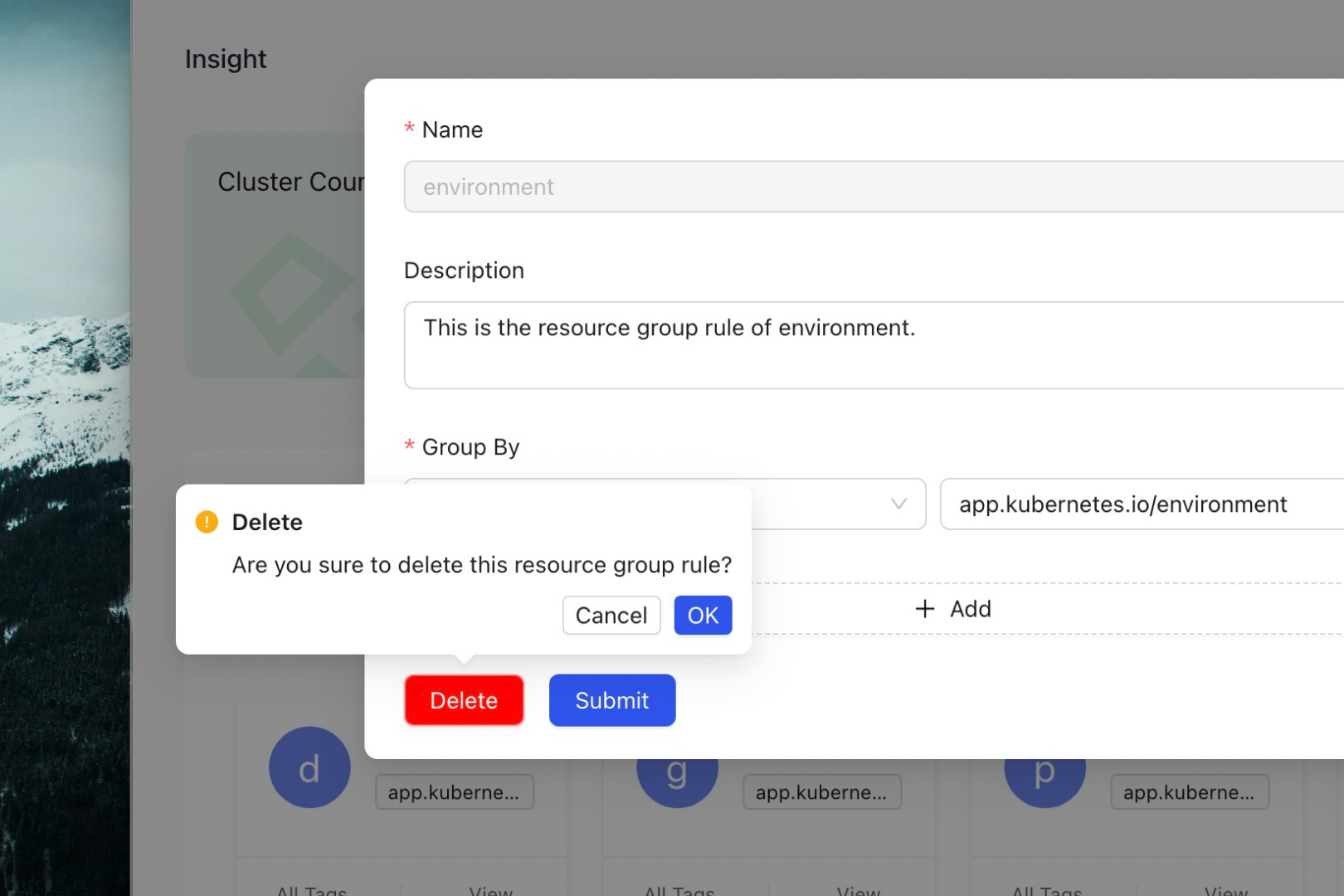Click the app.kuberne... tag beside "d" avatar
Image resolution: width=1344 pixels, height=896 pixels.
click(x=454, y=792)
